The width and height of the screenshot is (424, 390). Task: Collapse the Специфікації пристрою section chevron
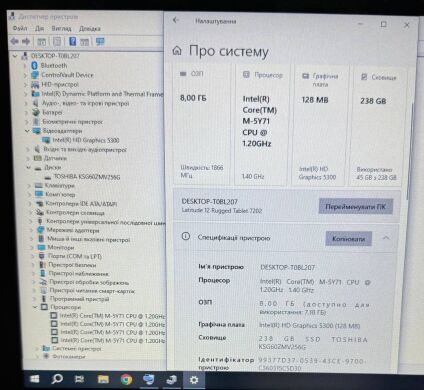[386, 238]
